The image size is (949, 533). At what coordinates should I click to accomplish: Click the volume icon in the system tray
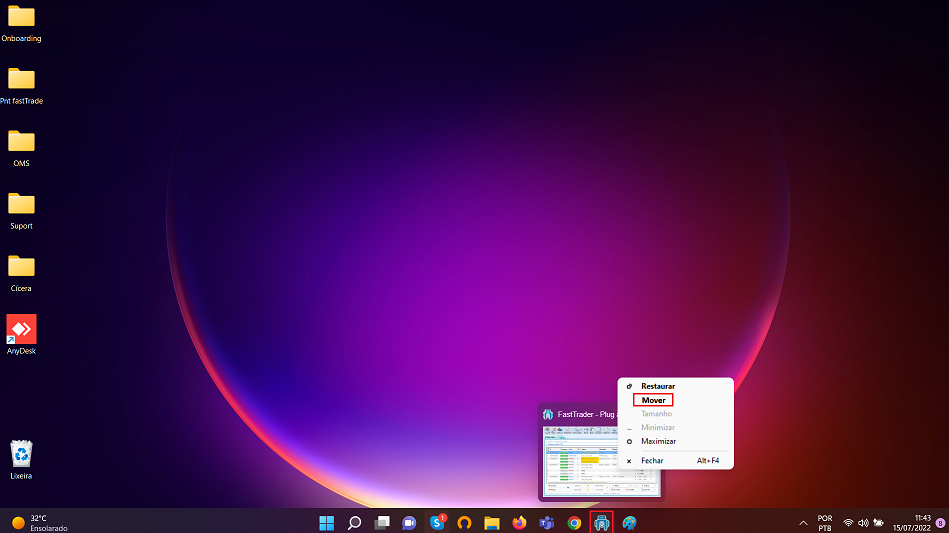click(862, 523)
